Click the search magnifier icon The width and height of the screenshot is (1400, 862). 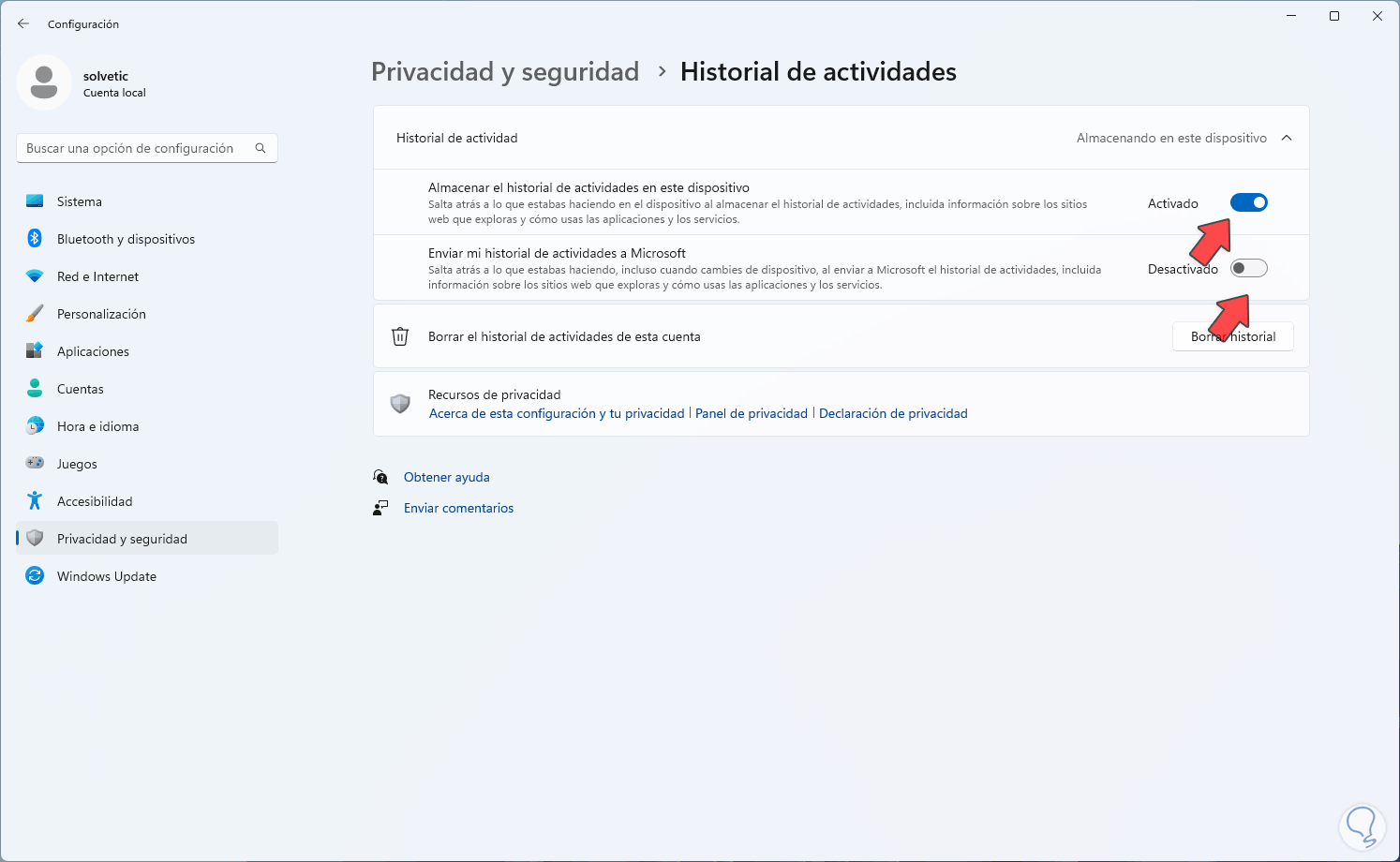point(261,148)
